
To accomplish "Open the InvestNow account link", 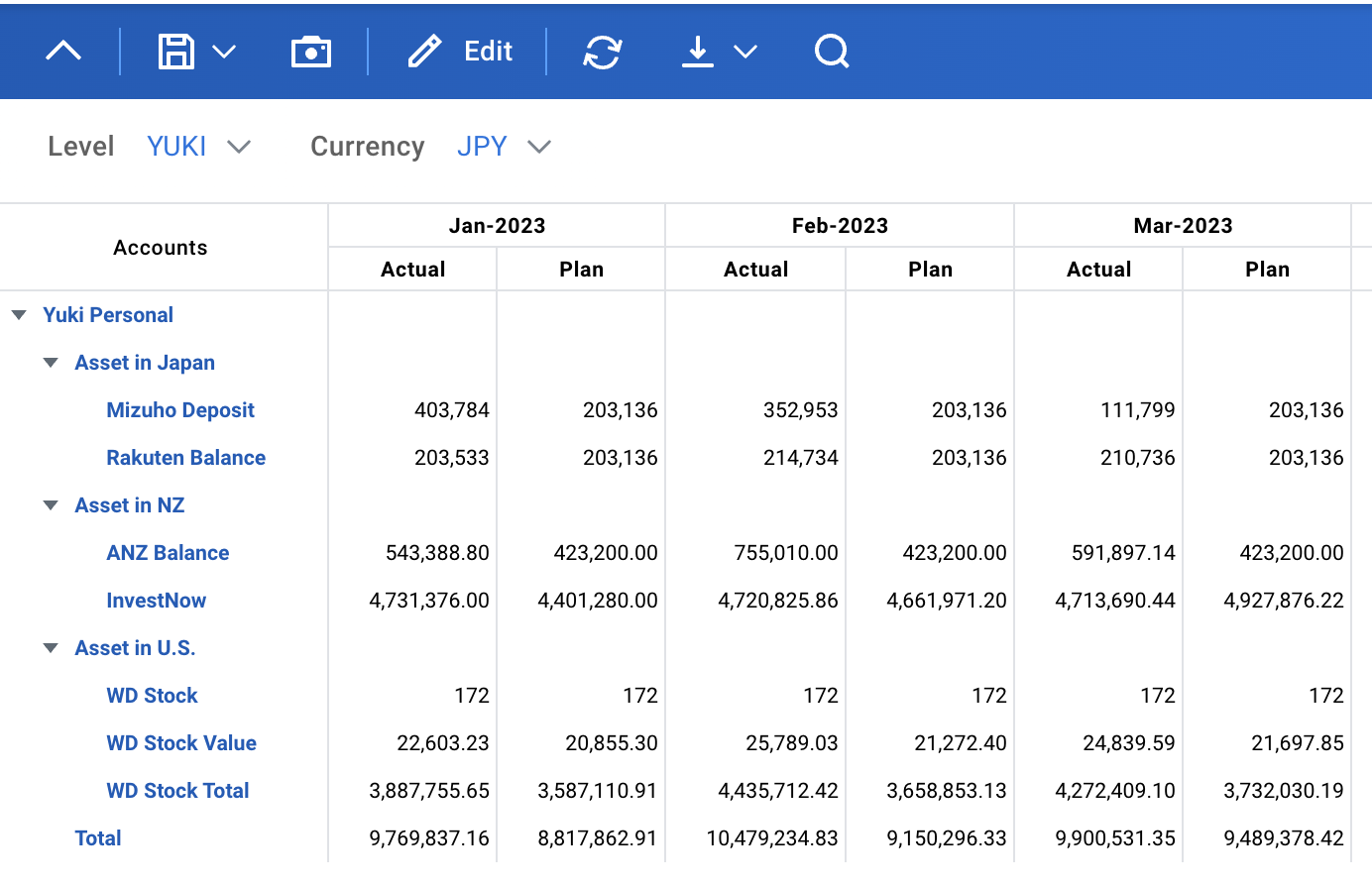I will (156, 601).
